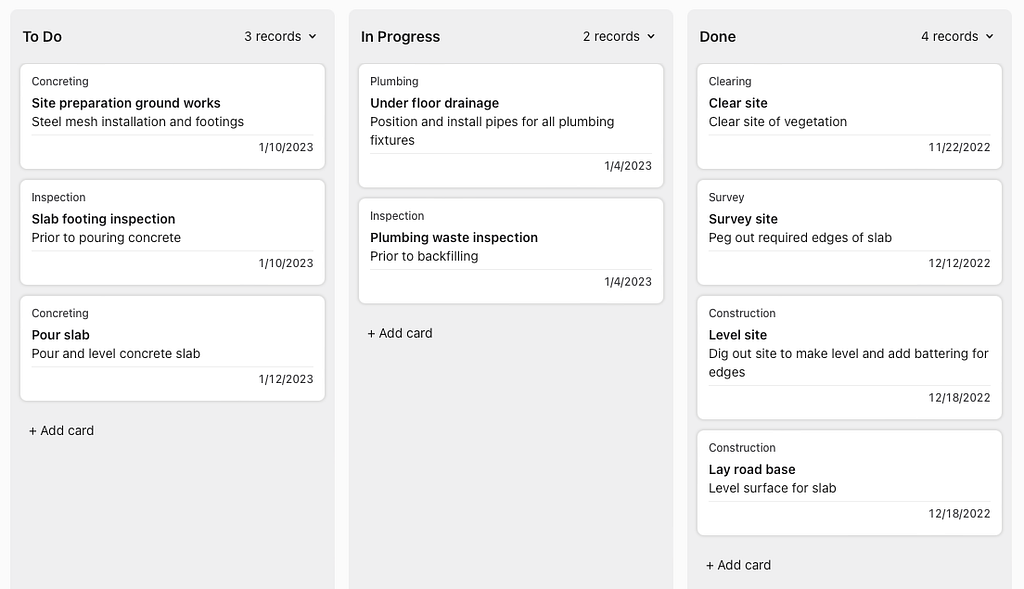
Task: Select the Done column header
Action: [x=718, y=37]
